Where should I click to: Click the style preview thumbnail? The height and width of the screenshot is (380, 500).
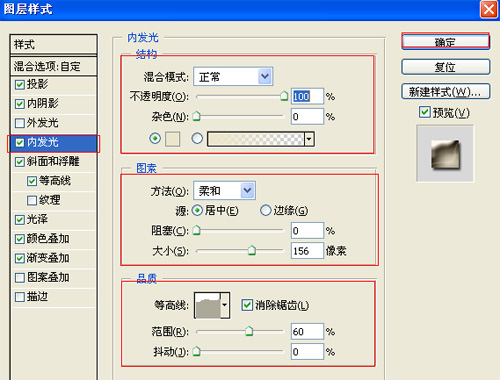(445, 154)
